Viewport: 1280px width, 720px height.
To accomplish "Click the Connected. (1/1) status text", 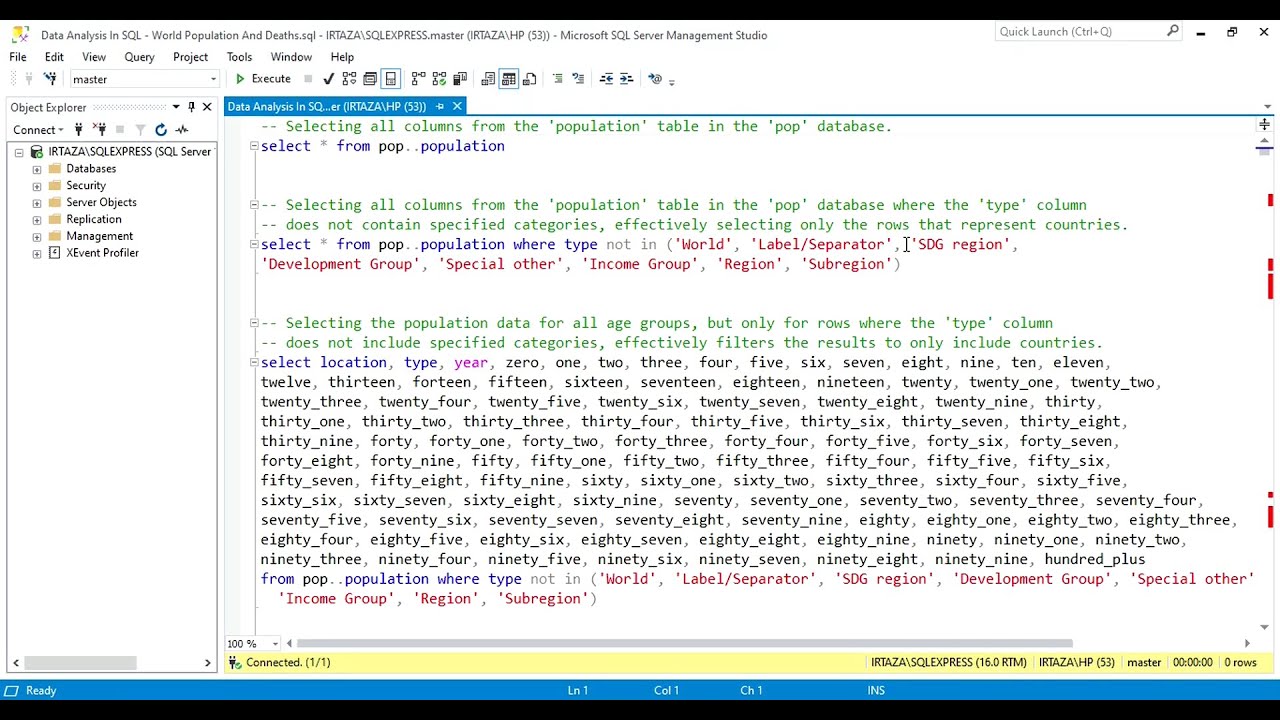I will [288, 662].
